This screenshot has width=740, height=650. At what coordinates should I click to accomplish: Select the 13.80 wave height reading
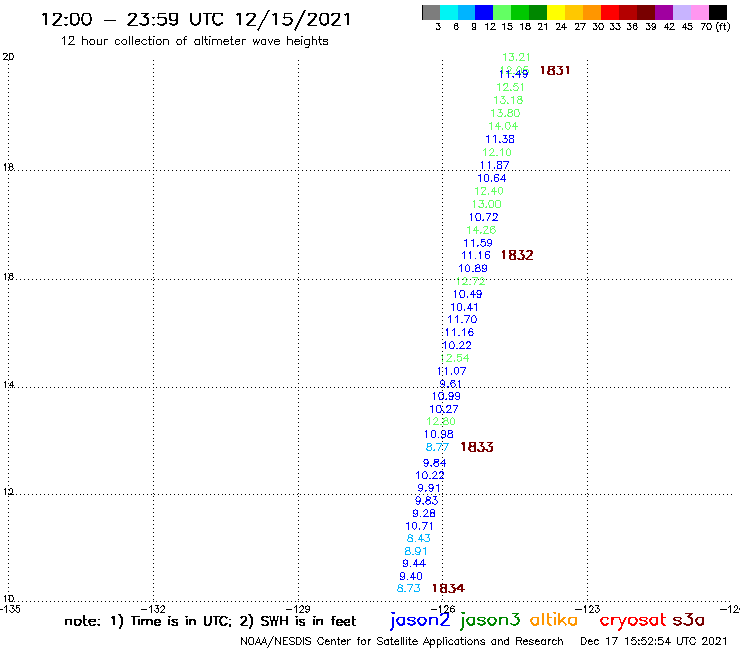point(505,113)
